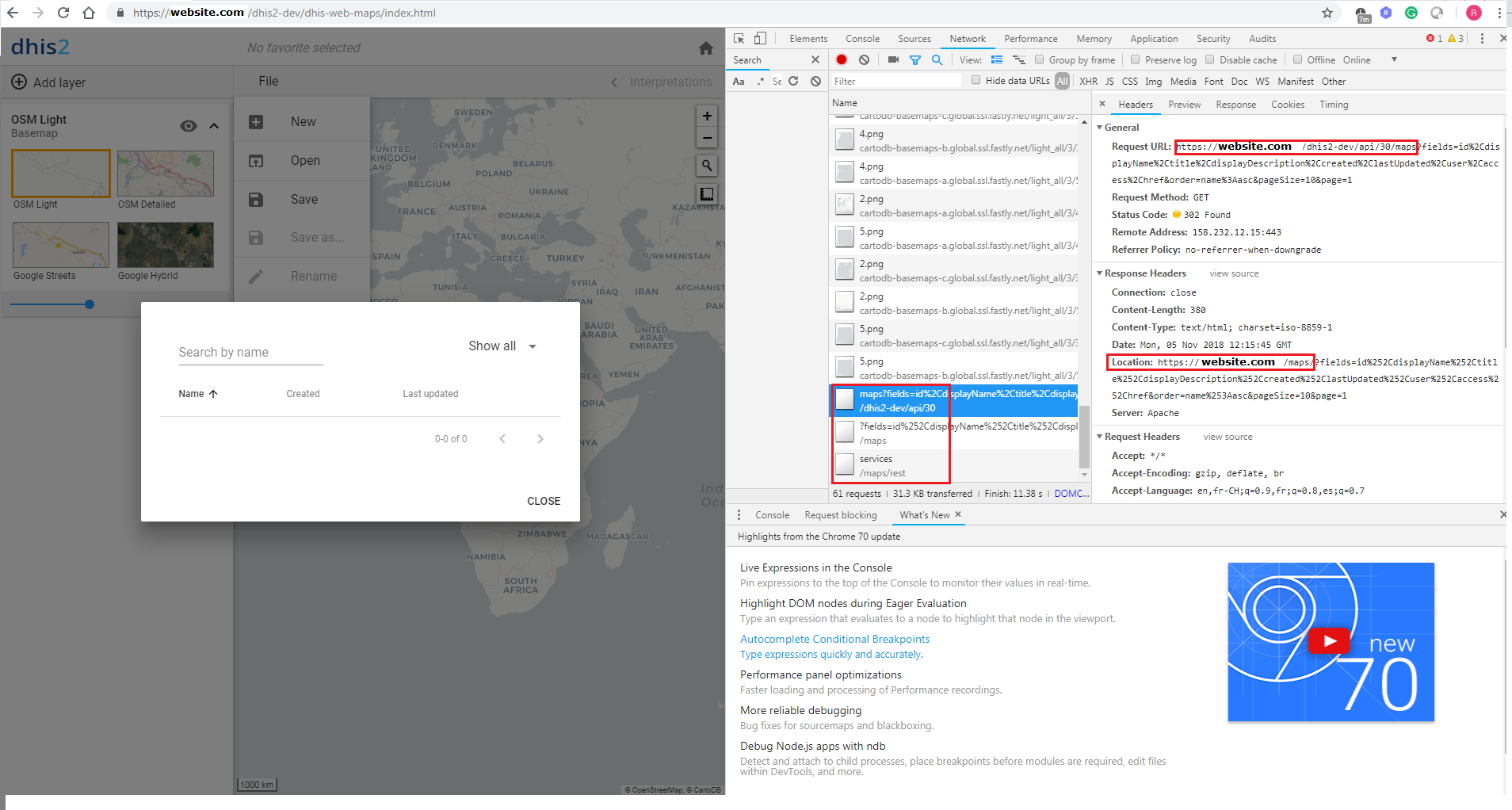Open Autocomplete Conditional Breakpoints link
The width and height of the screenshot is (1512, 810).
click(x=835, y=640)
